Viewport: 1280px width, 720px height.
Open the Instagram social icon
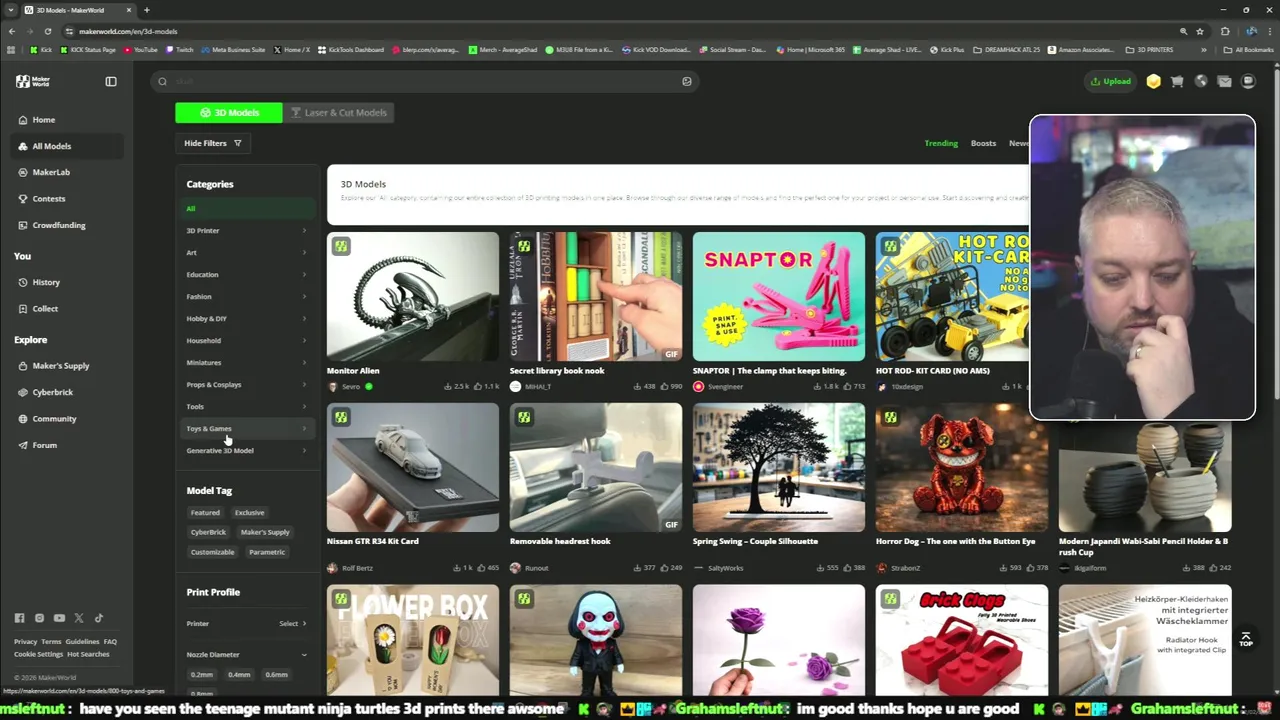39,618
